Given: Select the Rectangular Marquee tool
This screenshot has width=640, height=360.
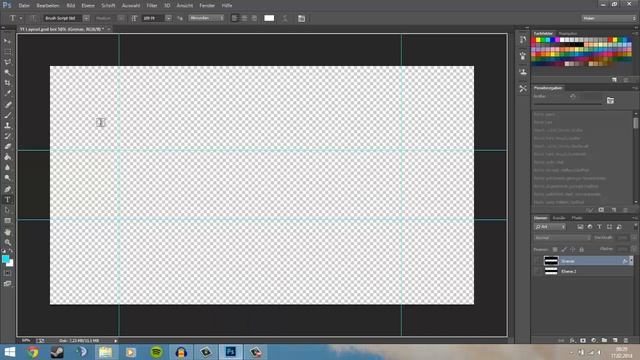Looking at the screenshot, I should [x=7, y=51].
